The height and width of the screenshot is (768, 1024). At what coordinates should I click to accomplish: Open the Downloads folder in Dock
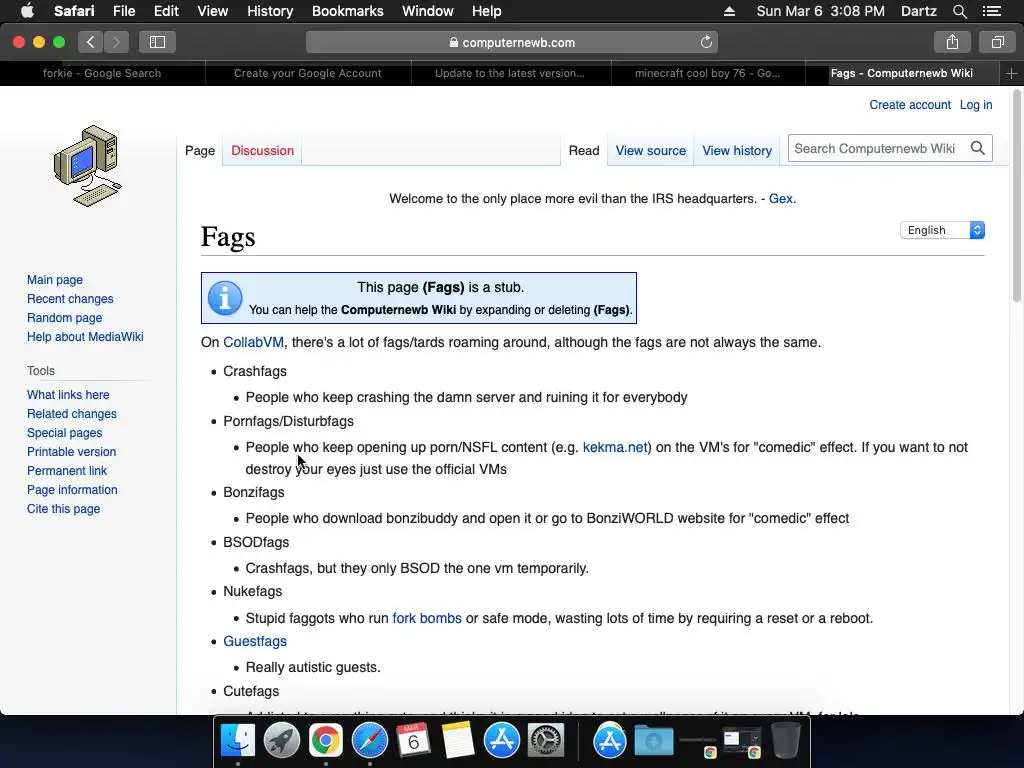[x=654, y=741]
